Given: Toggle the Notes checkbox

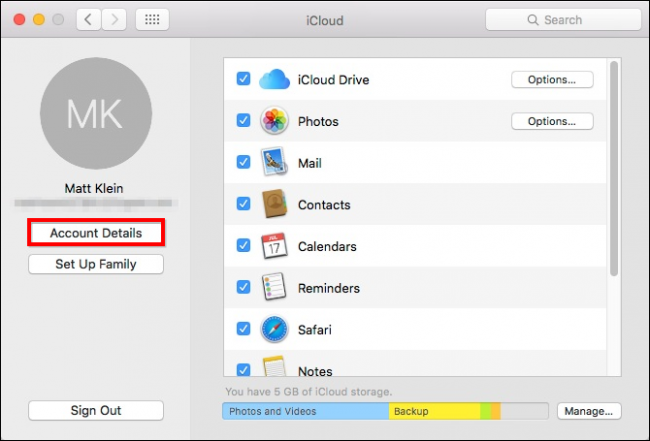Looking at the screenshot, I should (243, 370).
